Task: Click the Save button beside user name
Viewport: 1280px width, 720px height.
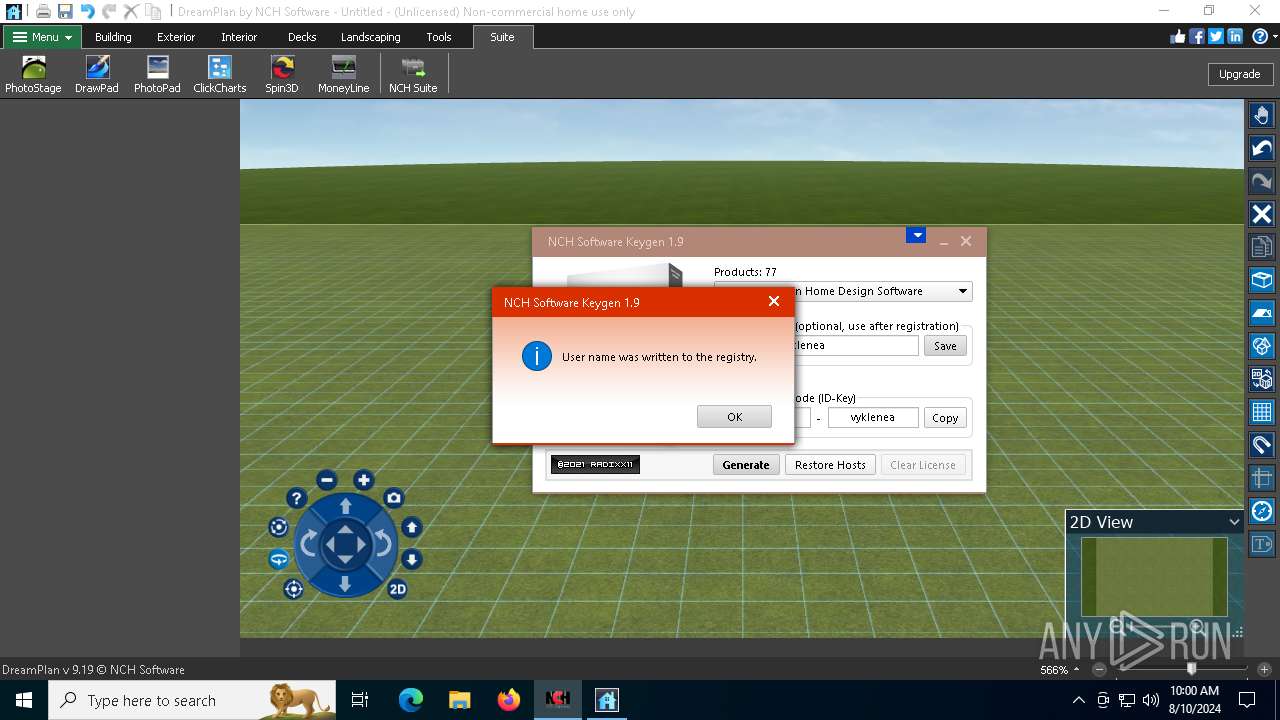Action: (945, 346)
